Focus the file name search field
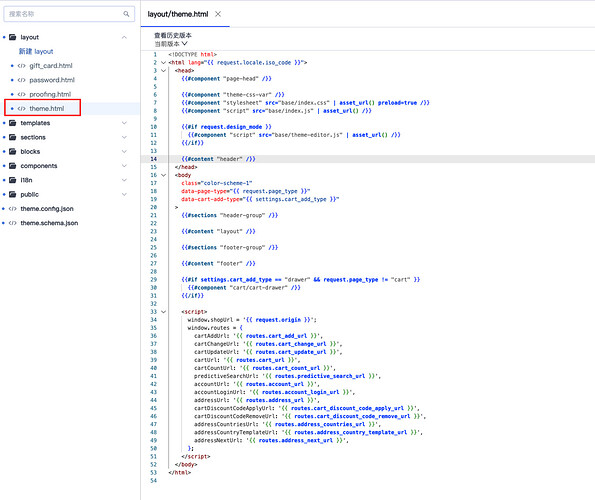 point(69,14)
